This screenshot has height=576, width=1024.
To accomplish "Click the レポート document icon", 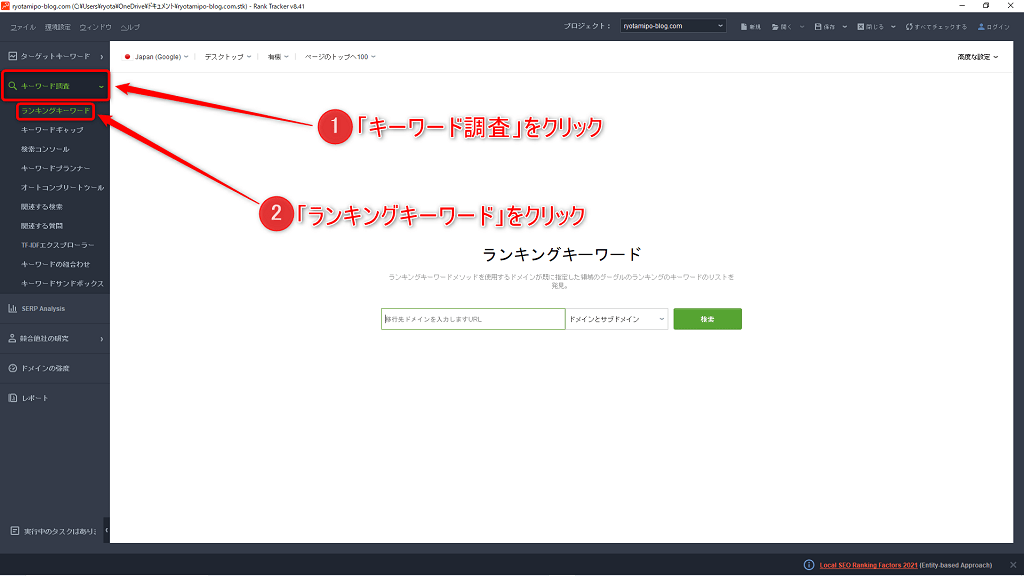I will 12,398.
